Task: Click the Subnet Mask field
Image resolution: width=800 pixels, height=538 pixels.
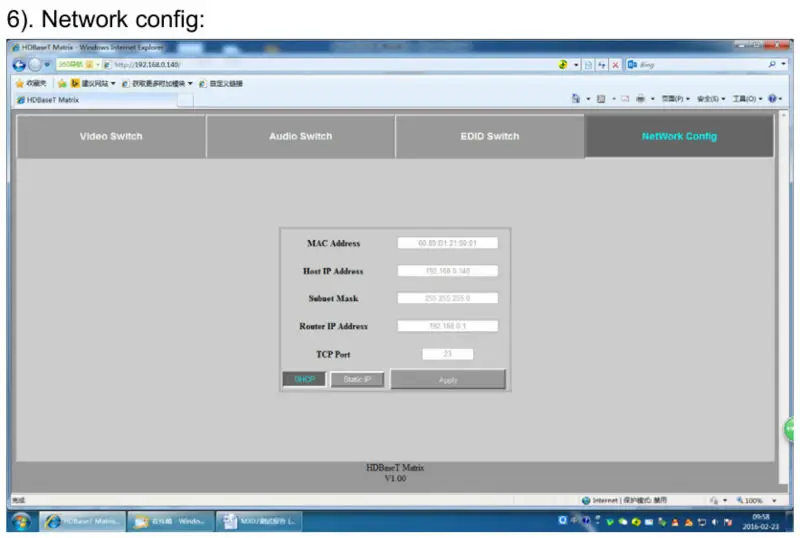Action: (447, 298)
